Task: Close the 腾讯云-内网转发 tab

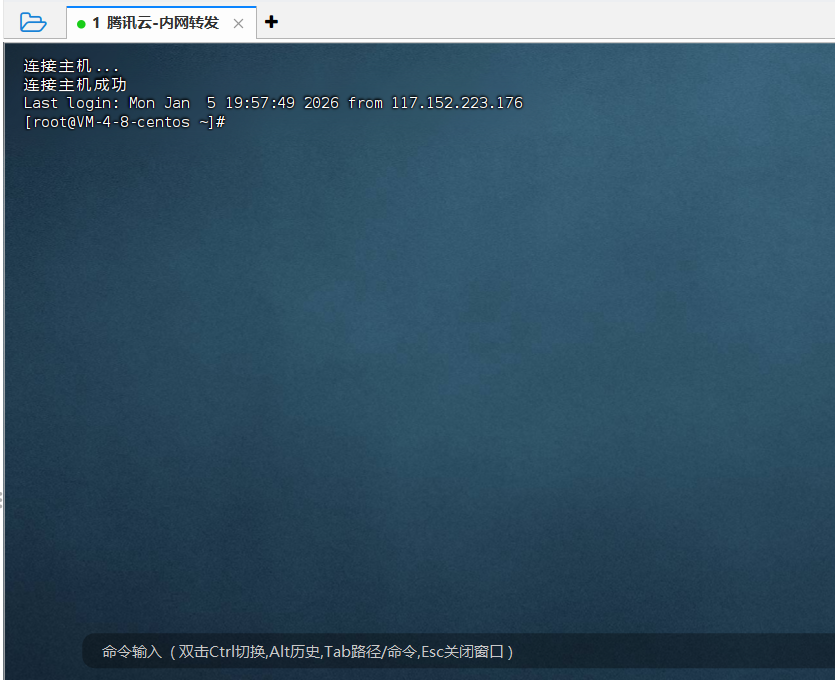Action: click(x=238, y=23)
